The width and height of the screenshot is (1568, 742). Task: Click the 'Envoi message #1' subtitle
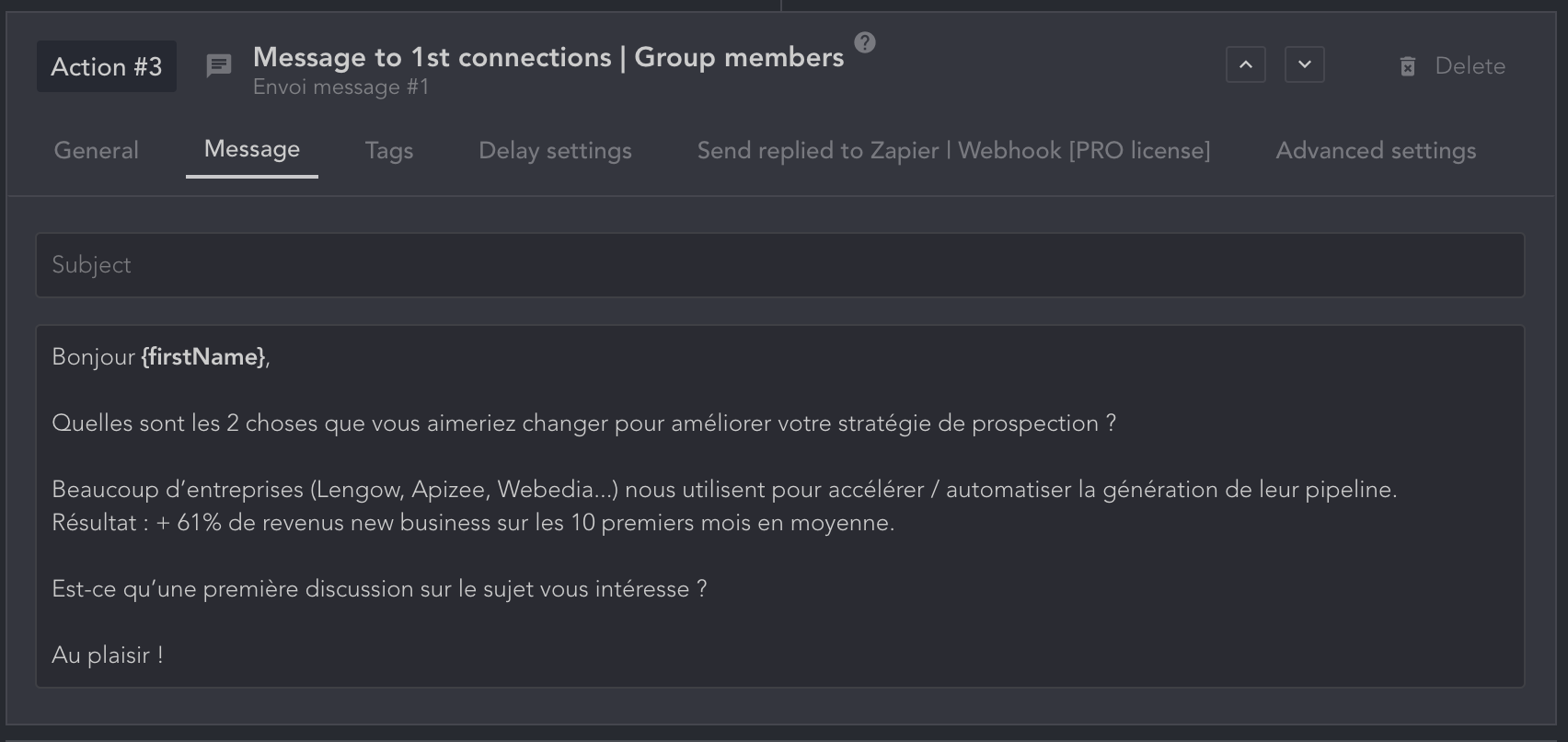341,87
